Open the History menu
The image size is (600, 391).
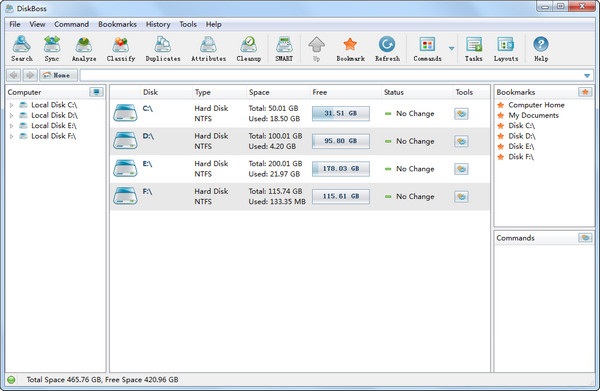coord(158,24)
